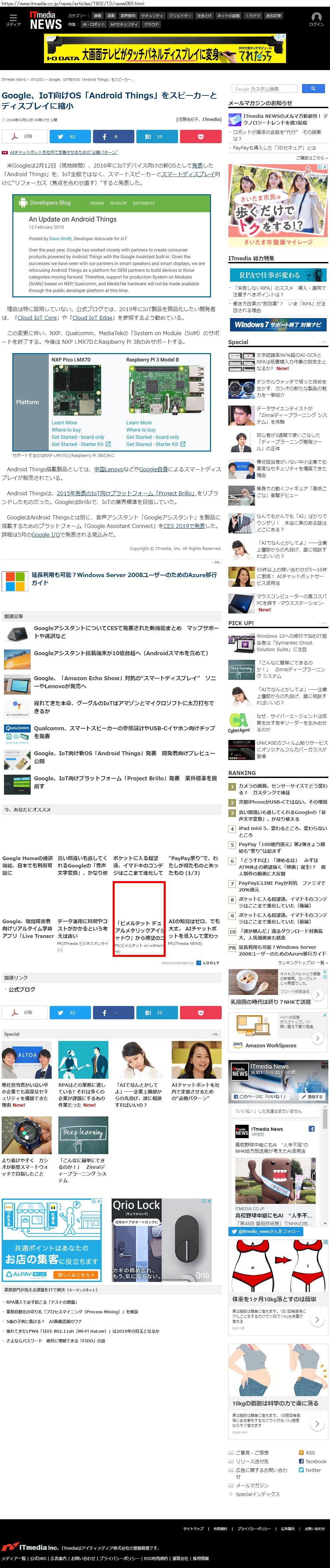Follow the Cloud IoT Edge link

pos(93,318)
